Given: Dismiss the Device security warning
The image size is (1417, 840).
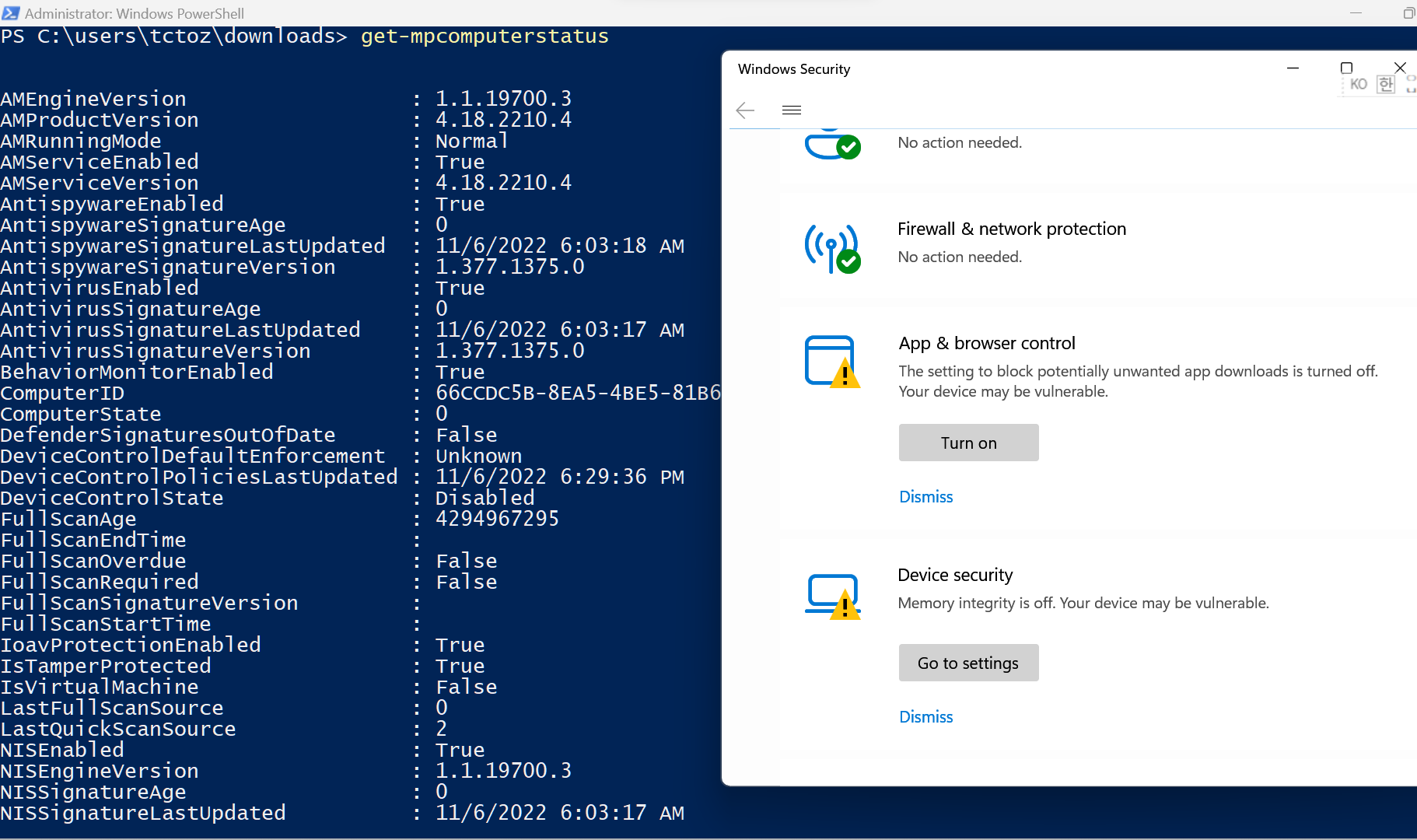Looking at the screenshot, I should (x=925, y=717).
